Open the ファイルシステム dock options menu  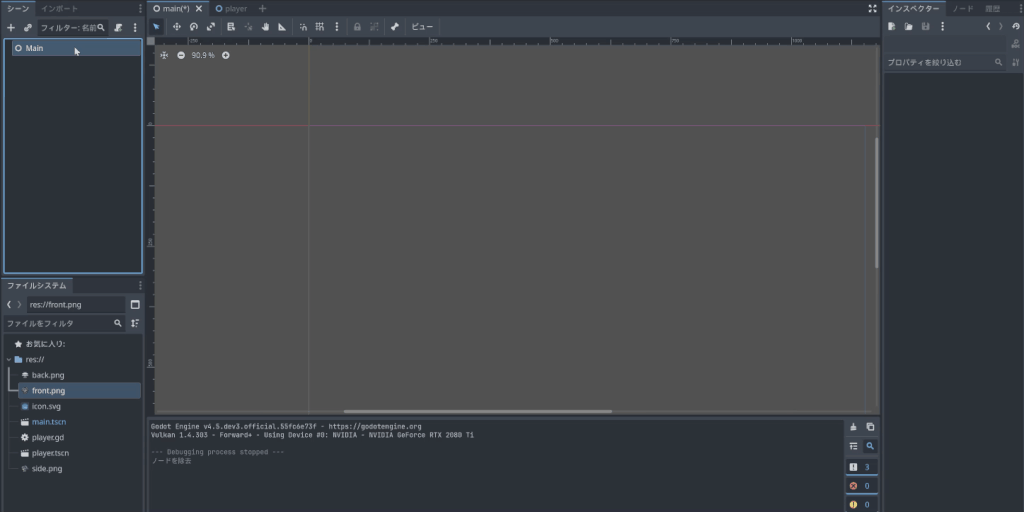[140, 285]
